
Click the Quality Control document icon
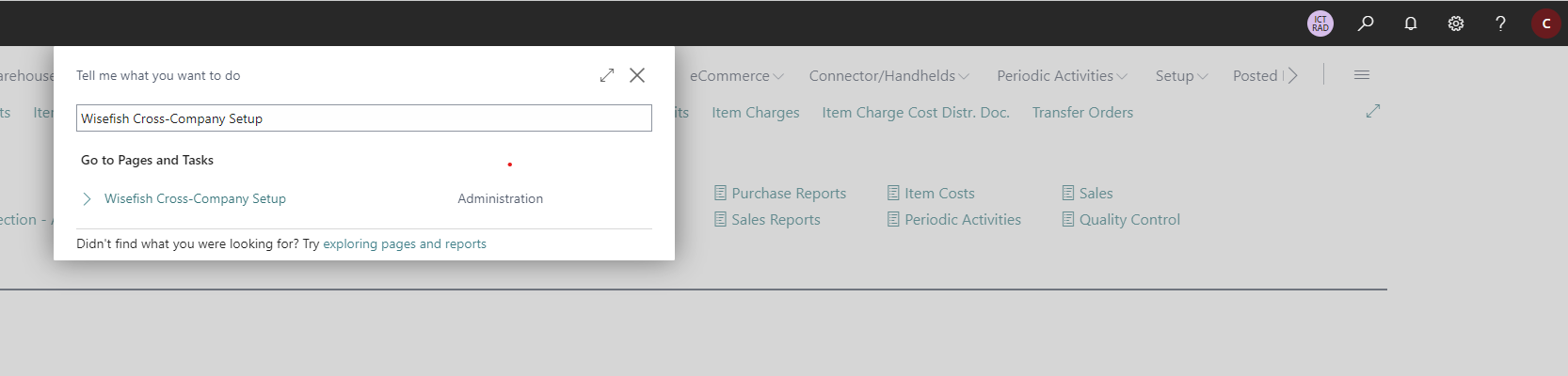tap(1068, 220)
